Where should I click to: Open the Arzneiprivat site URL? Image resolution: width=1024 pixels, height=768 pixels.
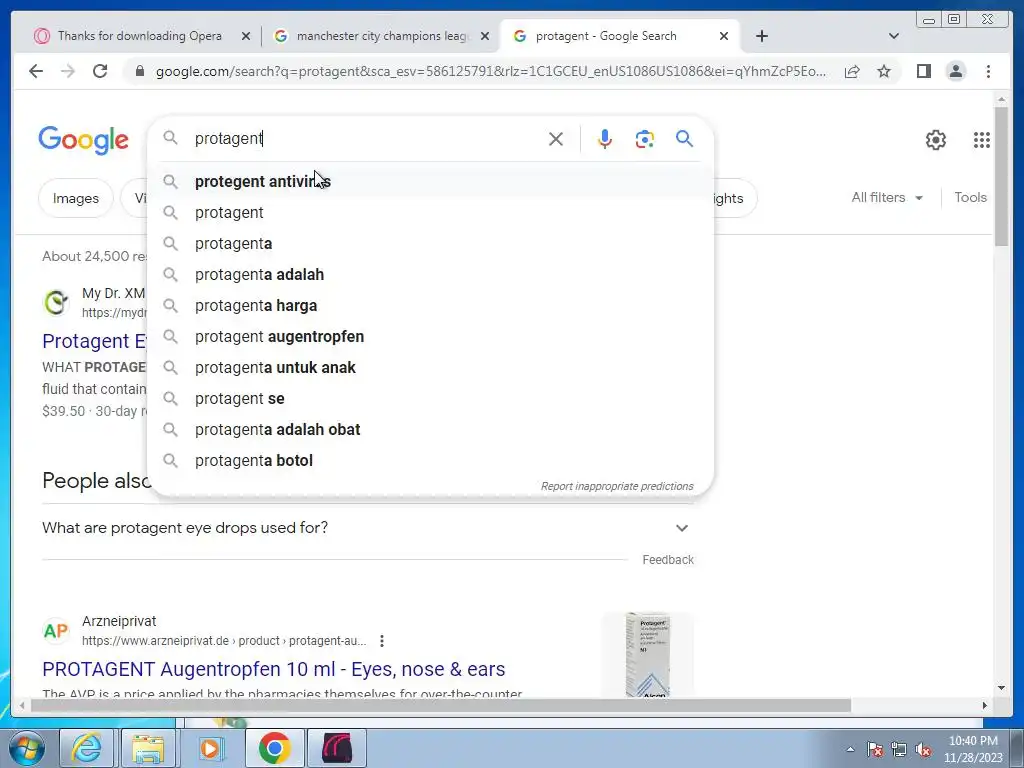(x=223, y=641)
